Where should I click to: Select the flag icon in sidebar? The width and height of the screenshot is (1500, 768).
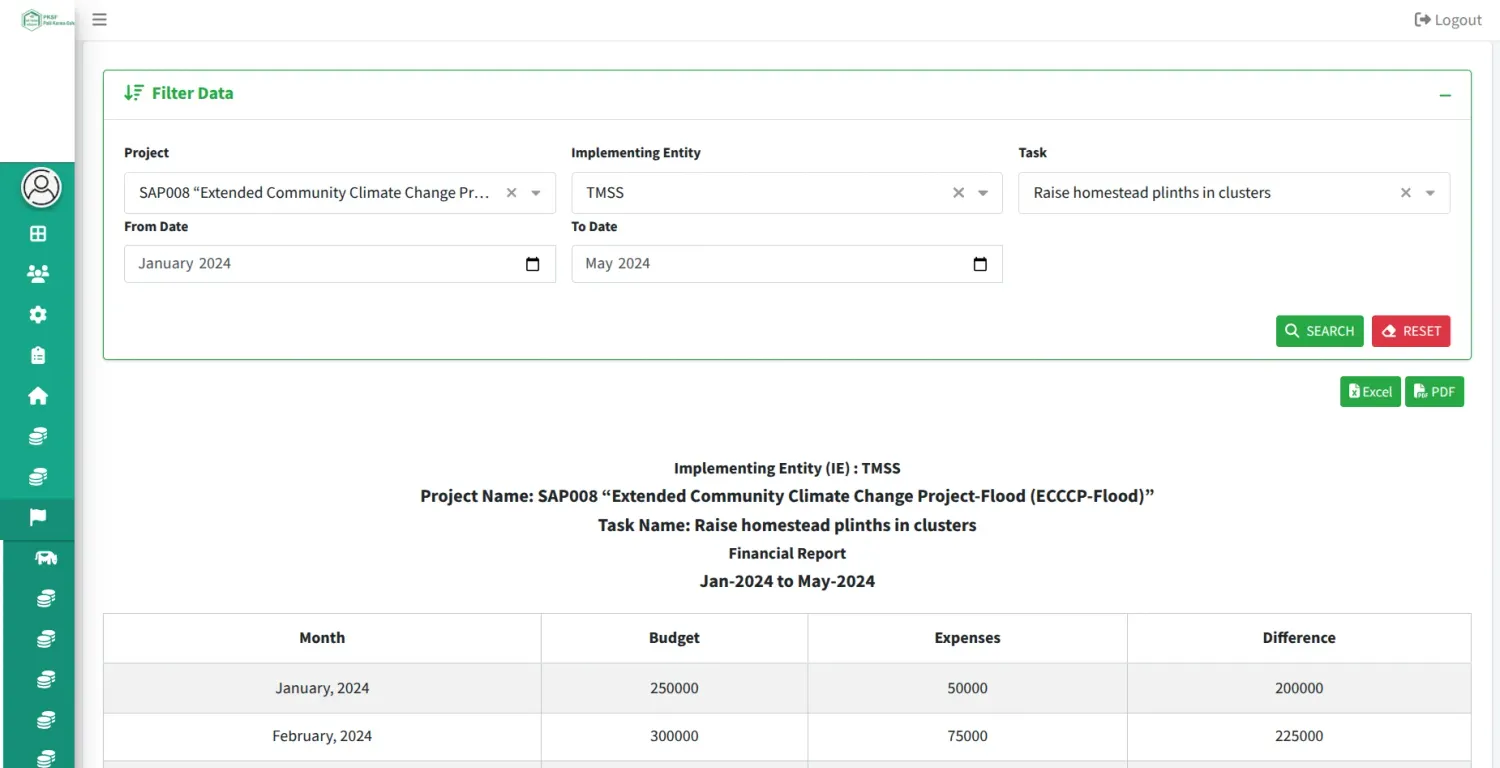click(x=38, y=517)
